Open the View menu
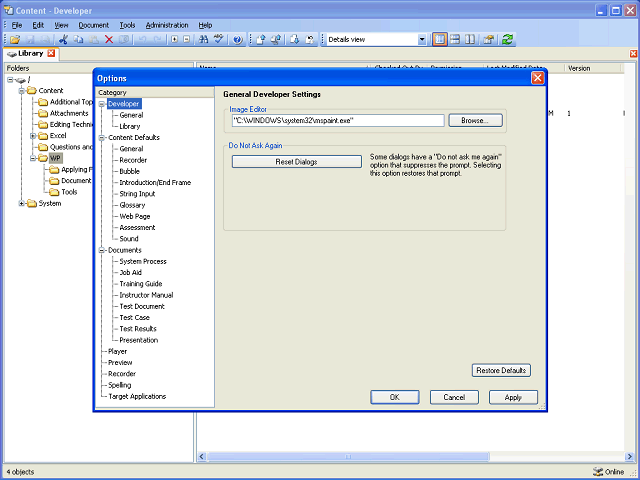Viewport: 640px width, 480px height. pos(61,25)
